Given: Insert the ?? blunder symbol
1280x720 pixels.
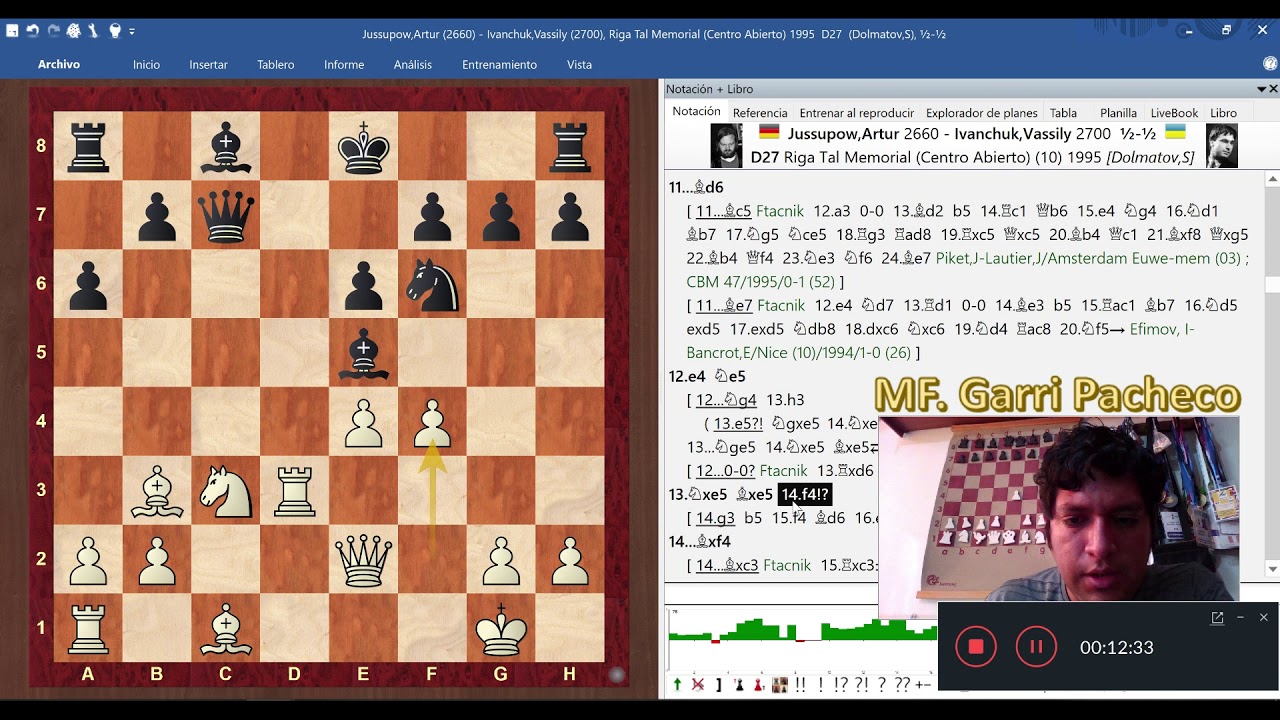Looking at the screenshot, I should [x=902, y=685].
